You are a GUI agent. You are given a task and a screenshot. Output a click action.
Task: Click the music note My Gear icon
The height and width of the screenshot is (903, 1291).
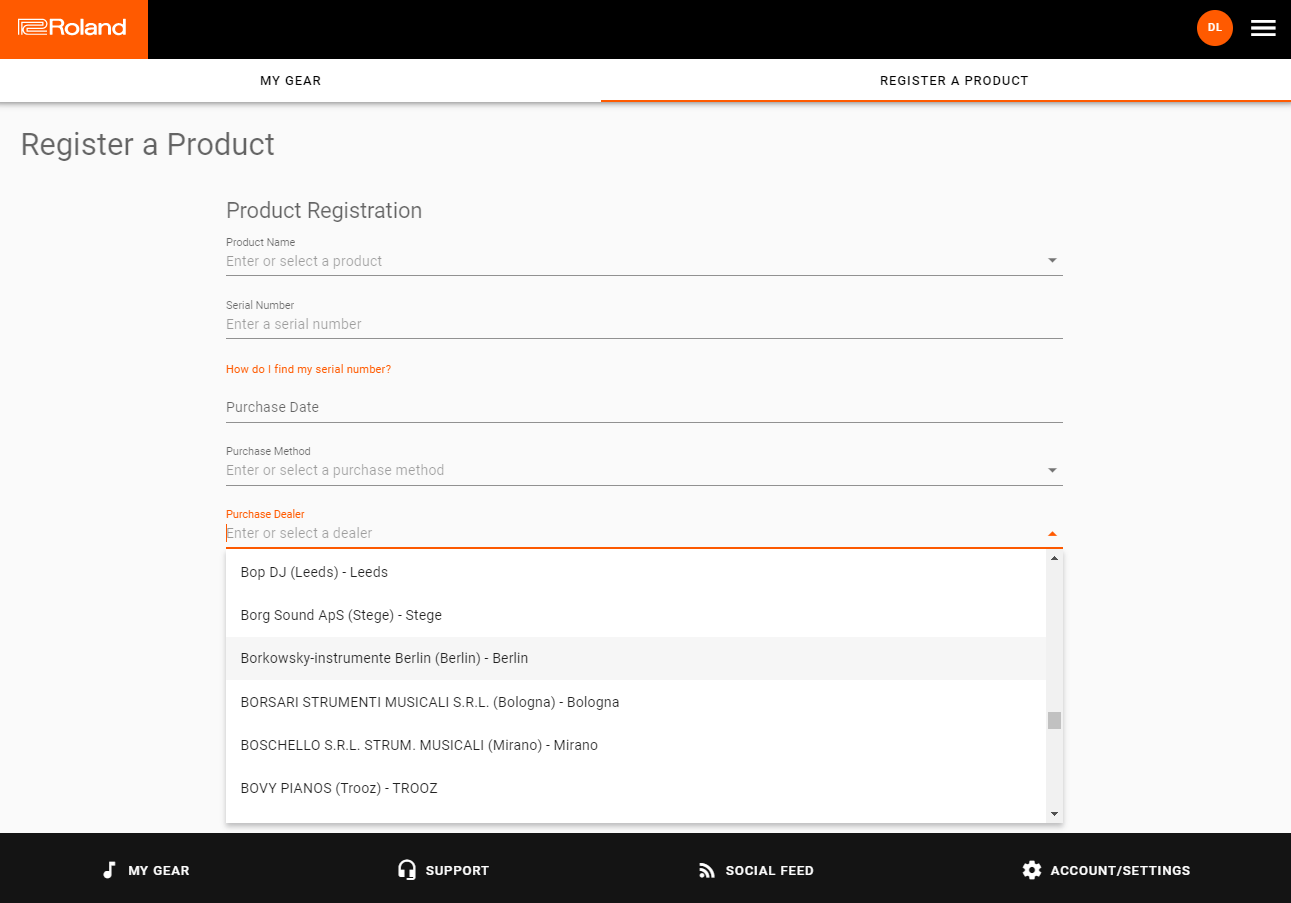pos(109,870)
